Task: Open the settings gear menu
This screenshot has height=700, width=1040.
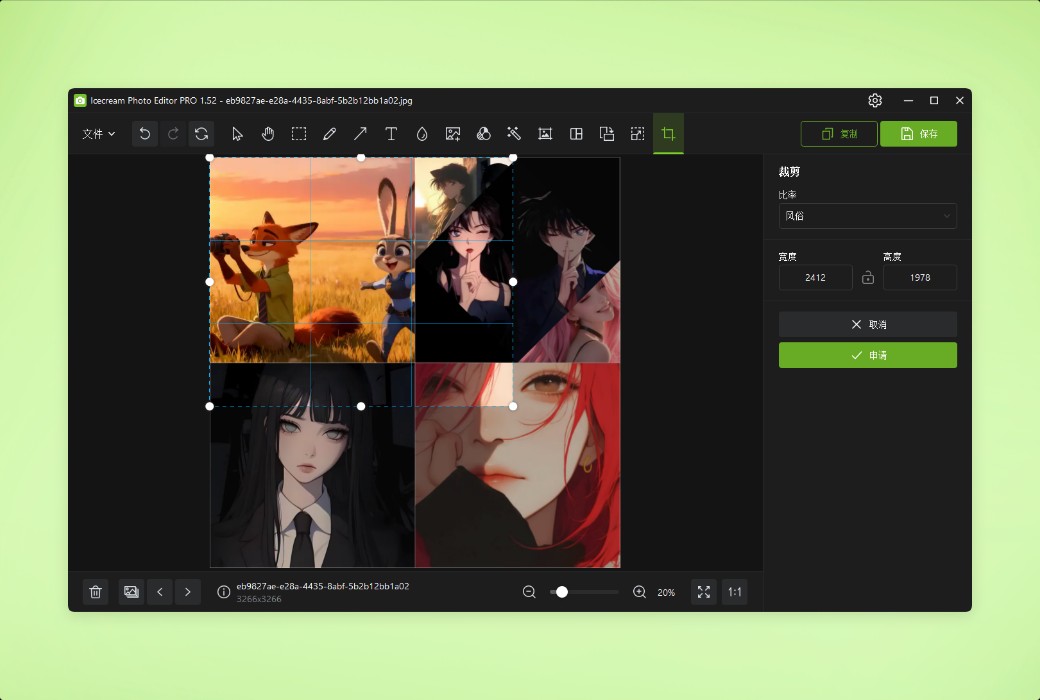Action: point(875,100)
